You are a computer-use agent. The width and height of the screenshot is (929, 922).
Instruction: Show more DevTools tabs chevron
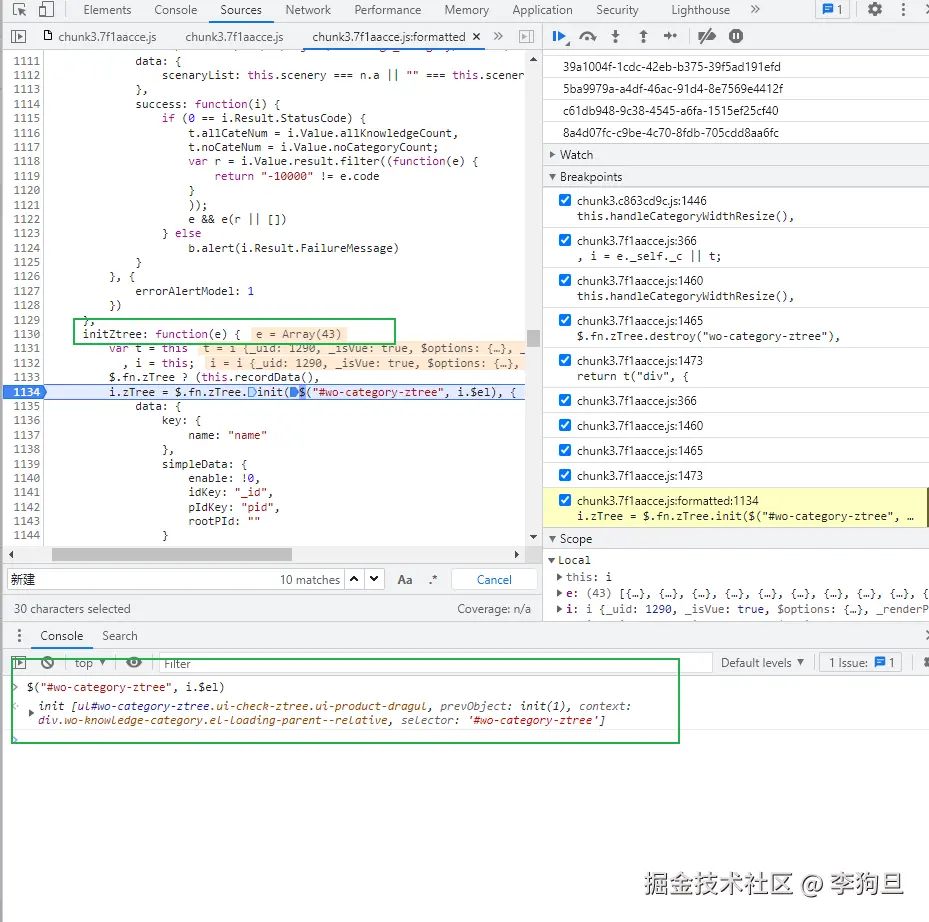755,9
